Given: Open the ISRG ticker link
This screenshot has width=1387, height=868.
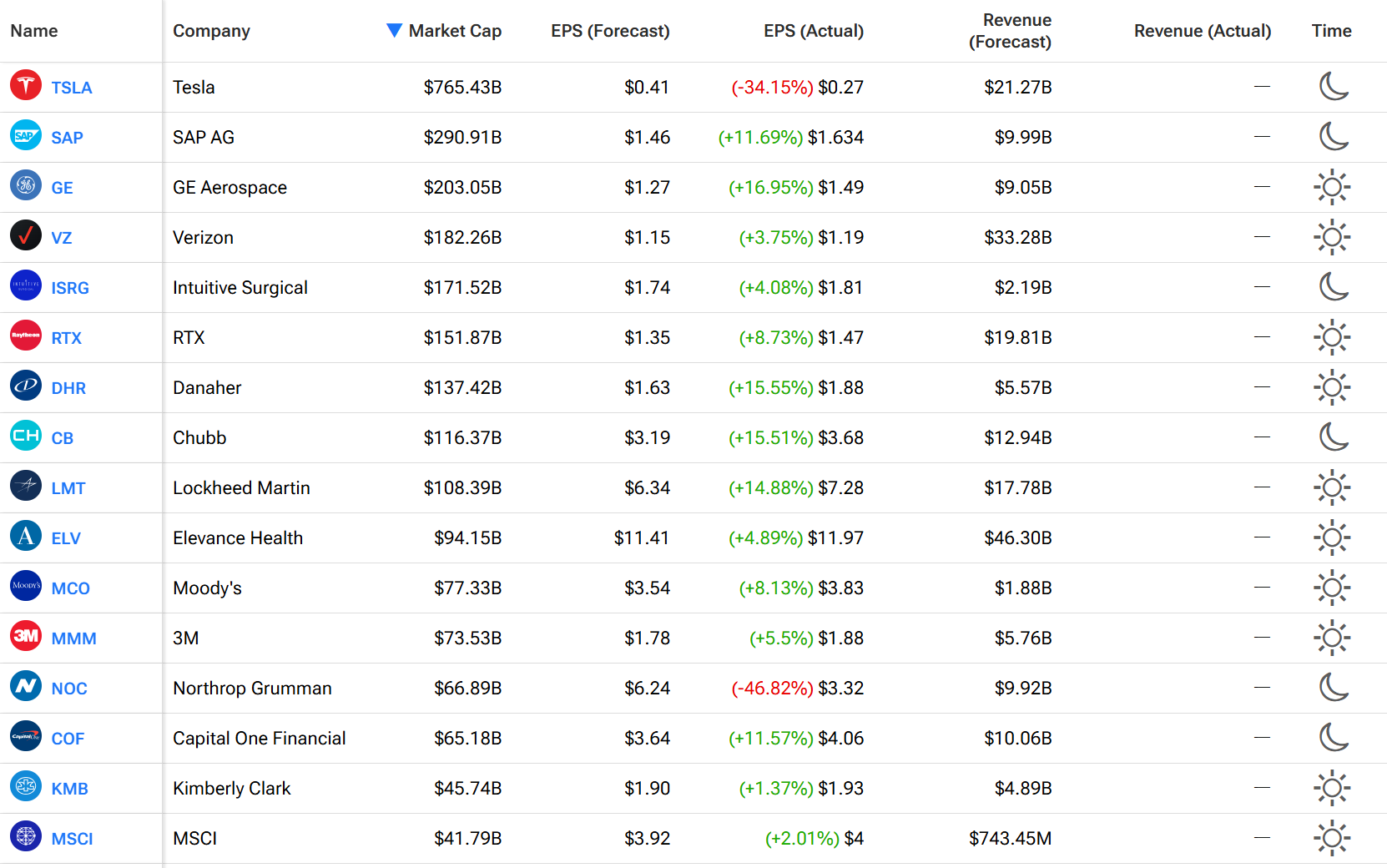Looking at the screenshot, I should click(70, 288).
